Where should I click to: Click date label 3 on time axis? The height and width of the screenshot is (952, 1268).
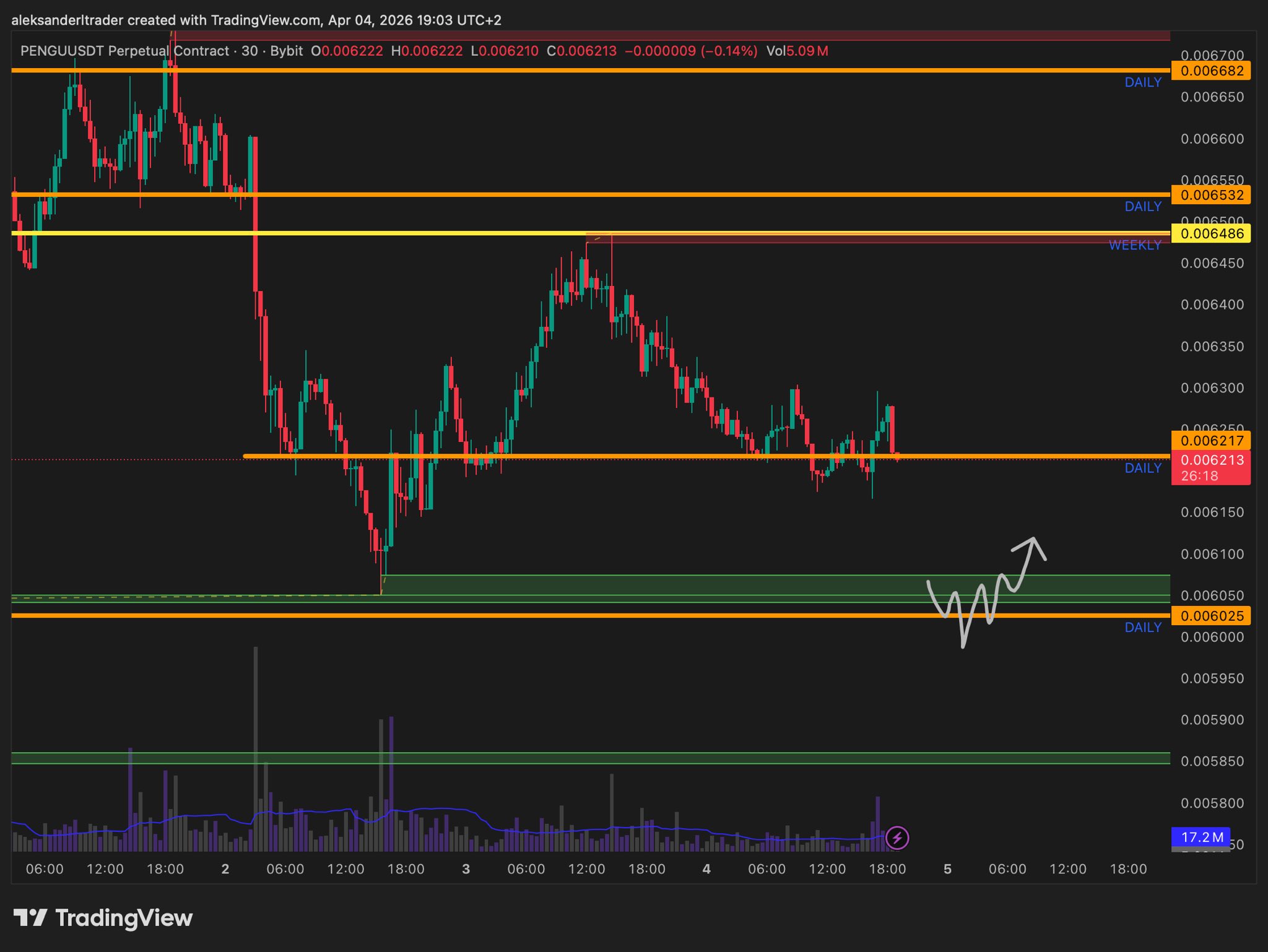coord(466,869)
